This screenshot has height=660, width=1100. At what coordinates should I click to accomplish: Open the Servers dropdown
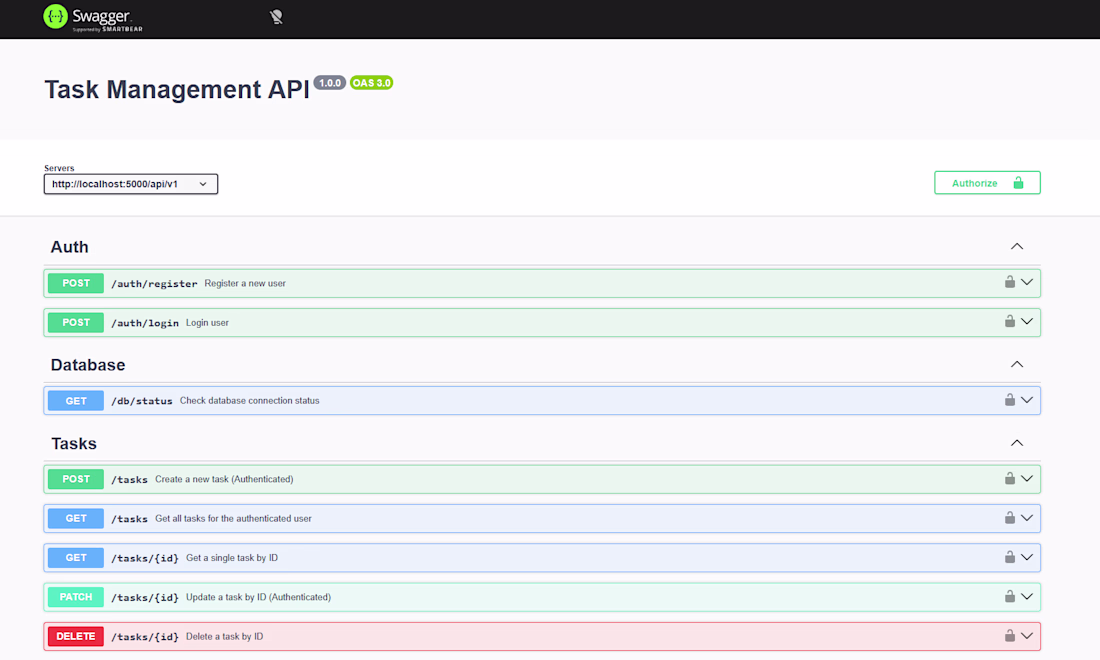point(130,184)
